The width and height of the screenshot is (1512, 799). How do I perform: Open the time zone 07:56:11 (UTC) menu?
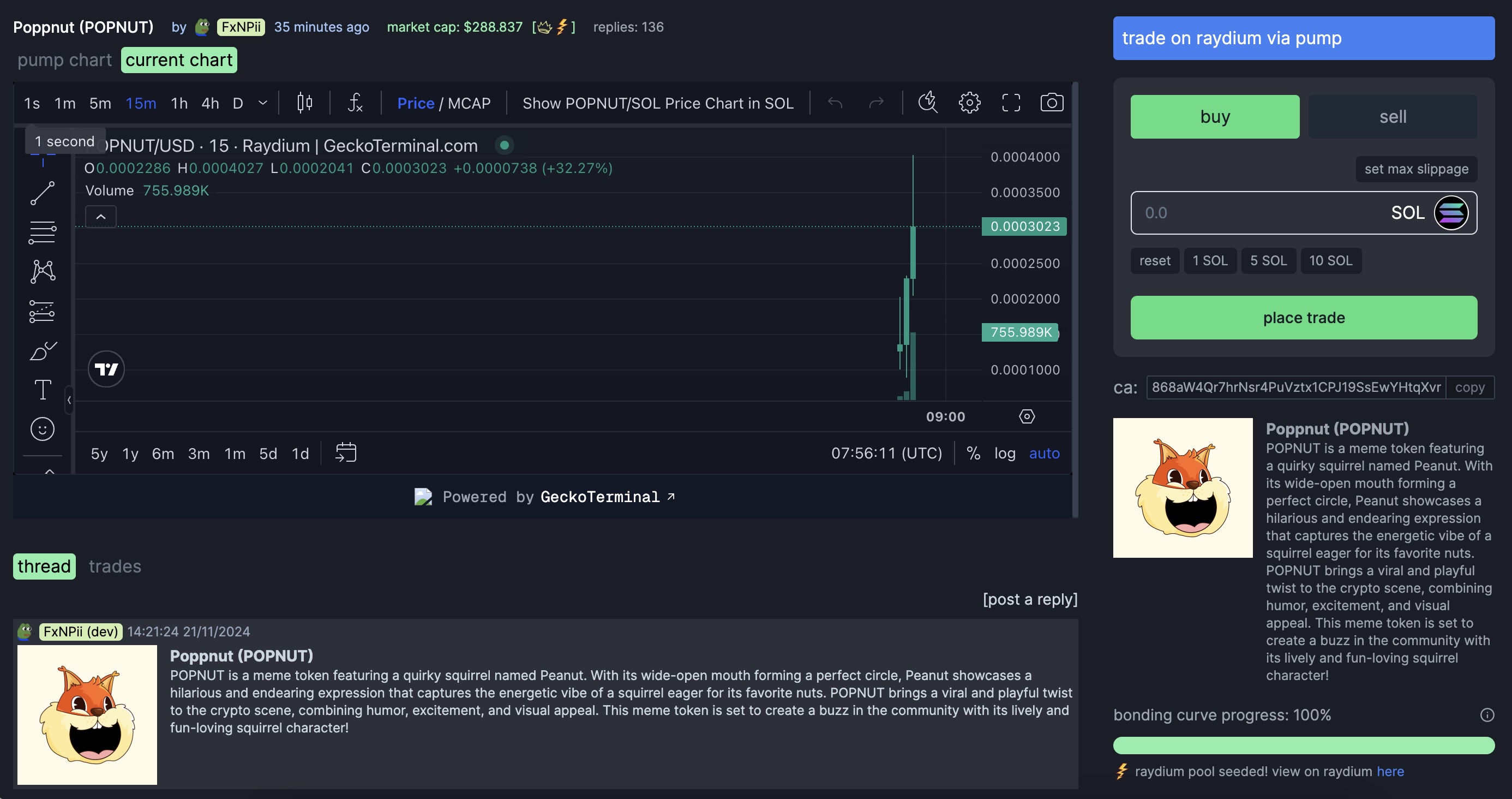click(x=886, y=453)
